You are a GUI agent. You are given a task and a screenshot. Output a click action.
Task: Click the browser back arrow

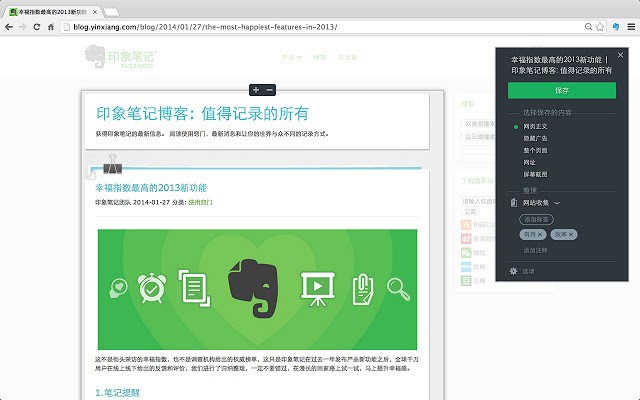point(9,27)
